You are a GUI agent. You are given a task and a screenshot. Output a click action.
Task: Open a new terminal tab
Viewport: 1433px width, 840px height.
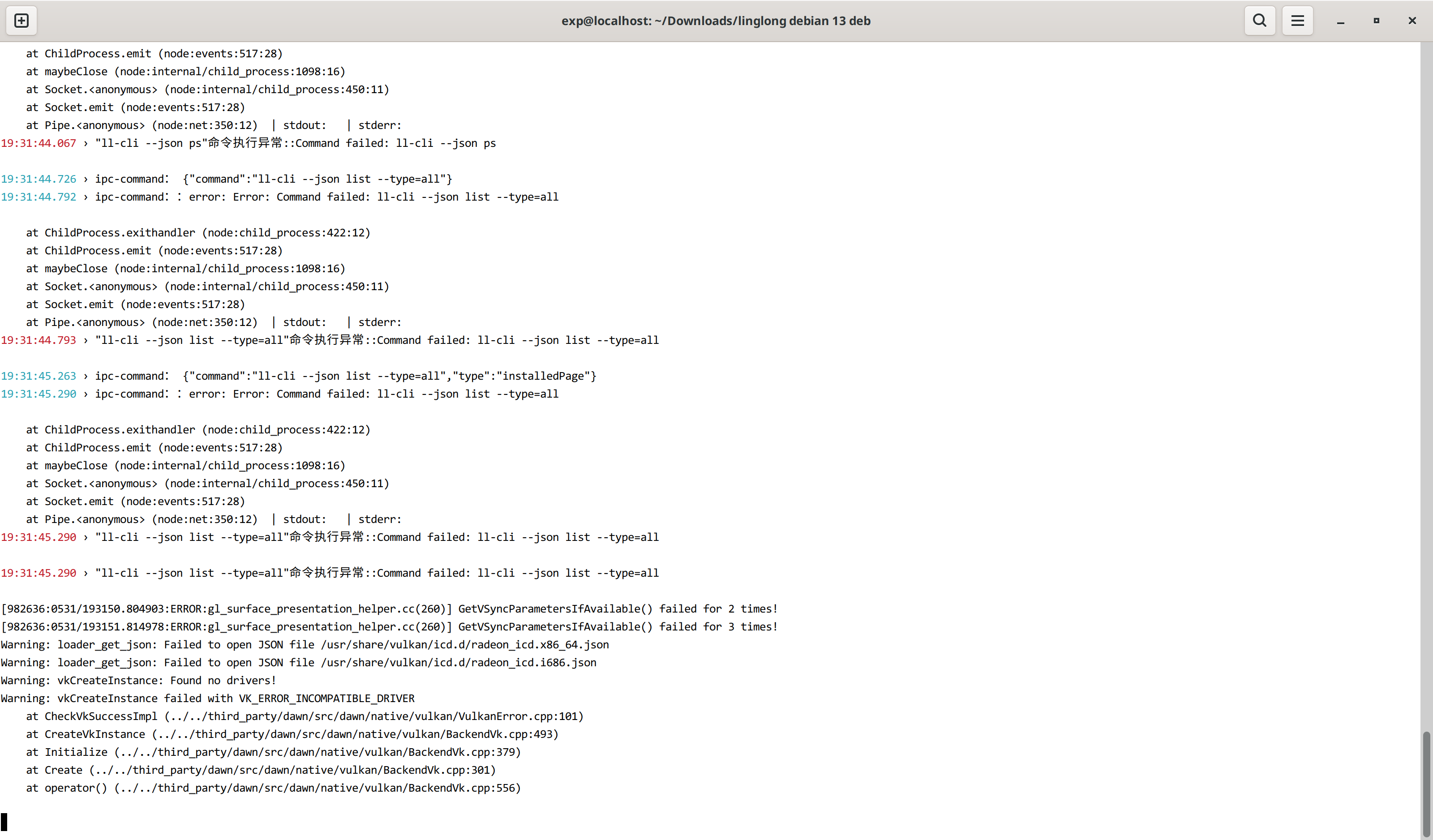pos(21,21)
